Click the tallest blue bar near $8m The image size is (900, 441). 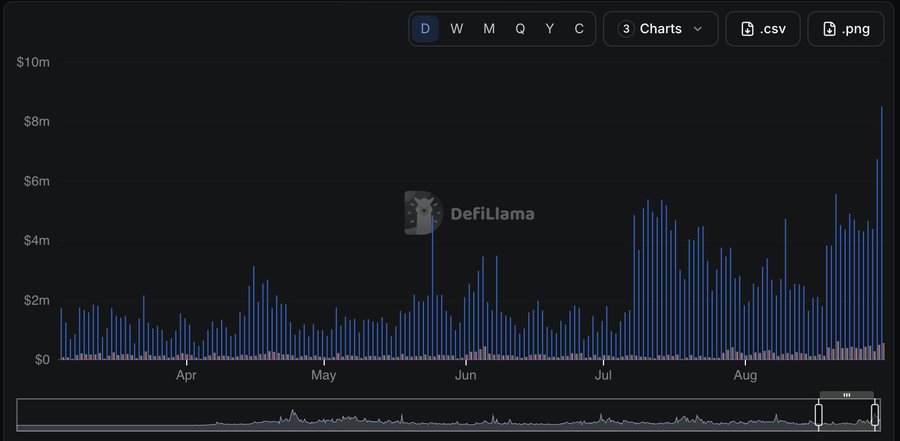pos(882,233)
